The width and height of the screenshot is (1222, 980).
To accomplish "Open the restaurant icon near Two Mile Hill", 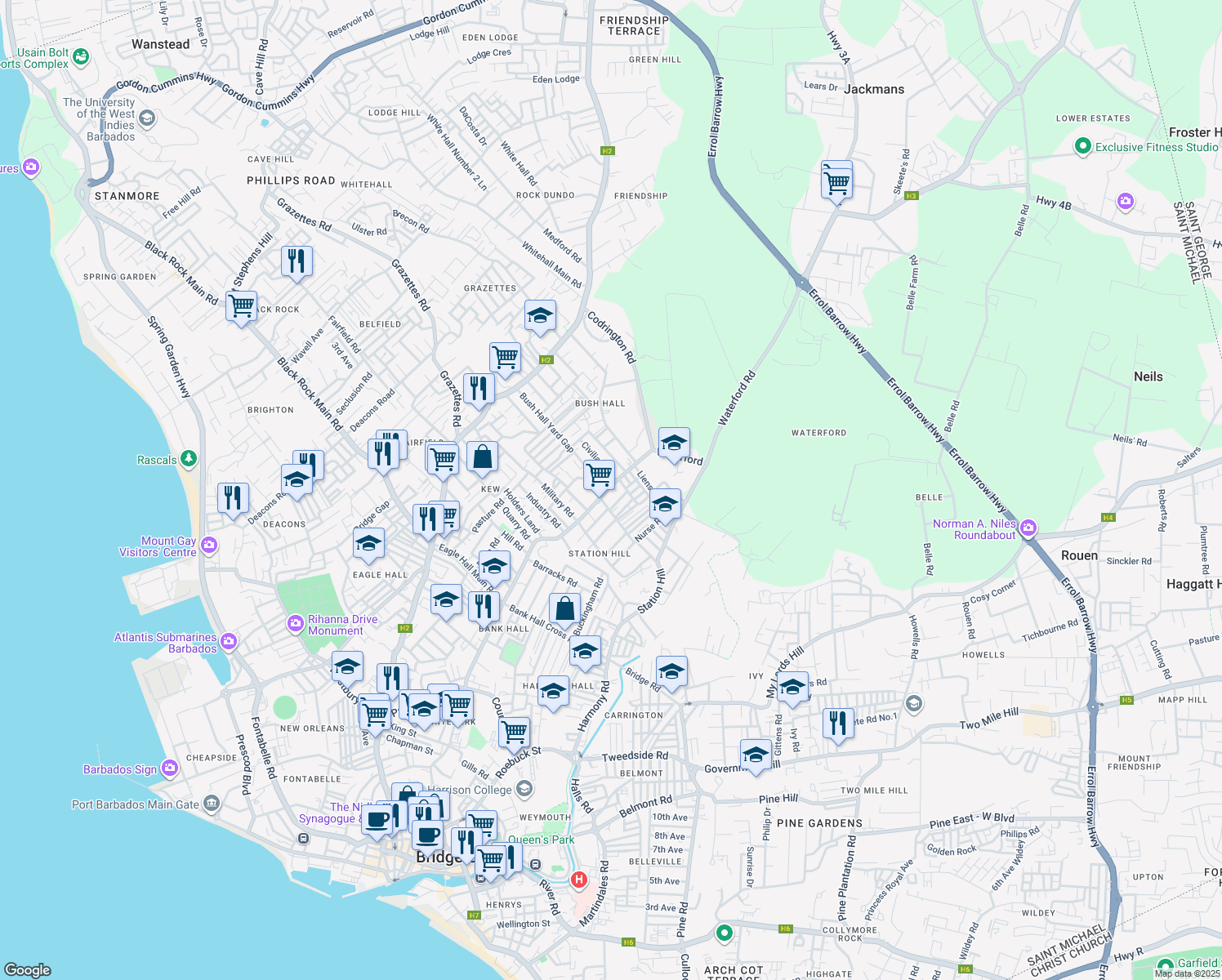I will 838,724.
